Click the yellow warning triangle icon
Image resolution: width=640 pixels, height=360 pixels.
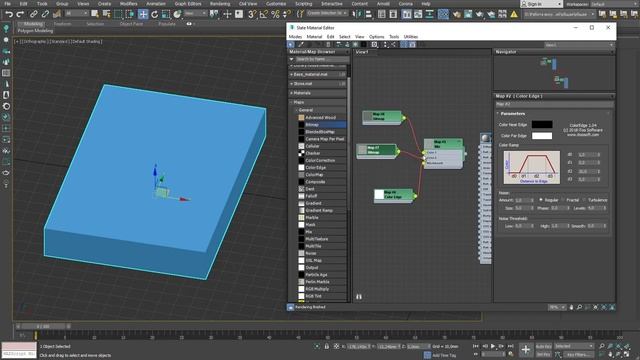point(514,14)
